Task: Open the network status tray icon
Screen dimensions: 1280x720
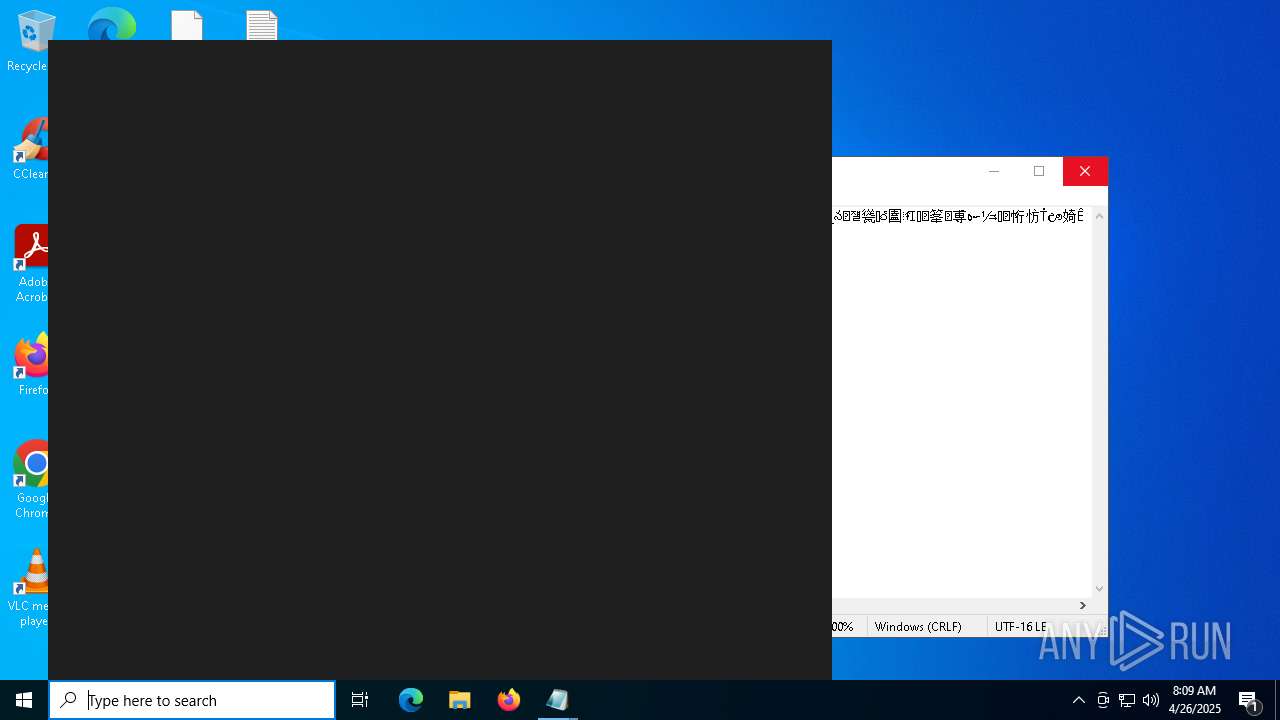Action: (1127, 700)
